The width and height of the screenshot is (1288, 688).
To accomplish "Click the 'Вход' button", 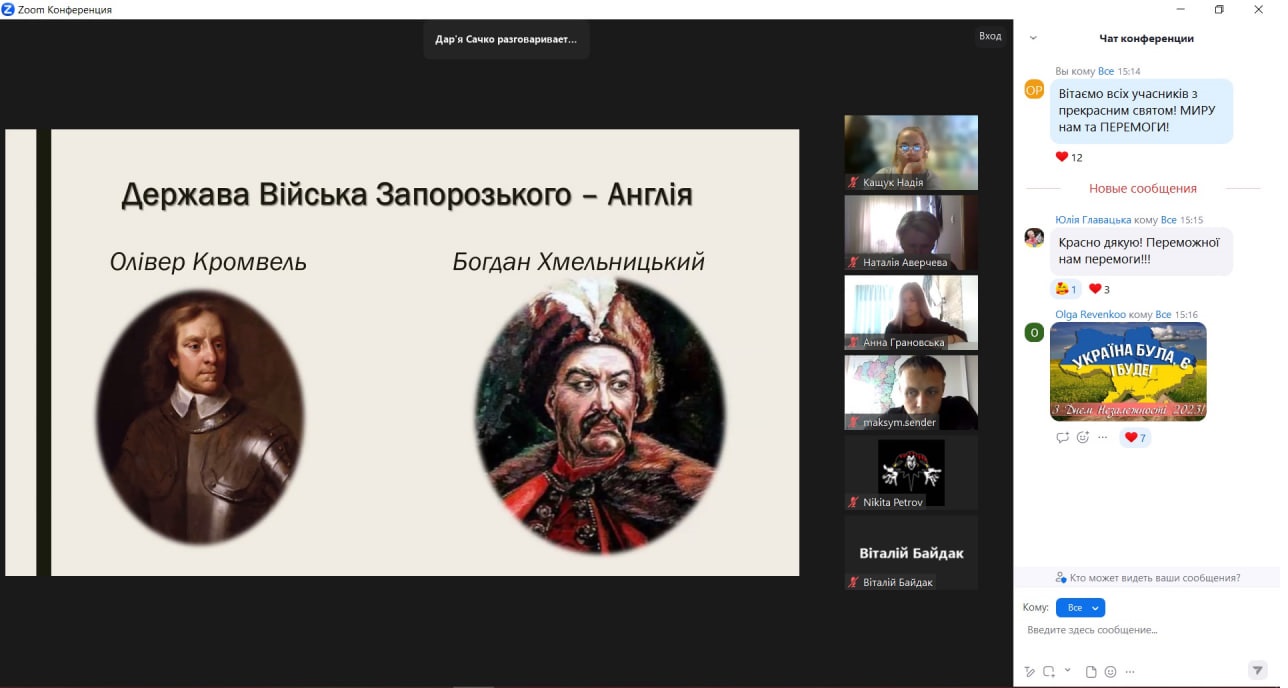I will [989, 36].
